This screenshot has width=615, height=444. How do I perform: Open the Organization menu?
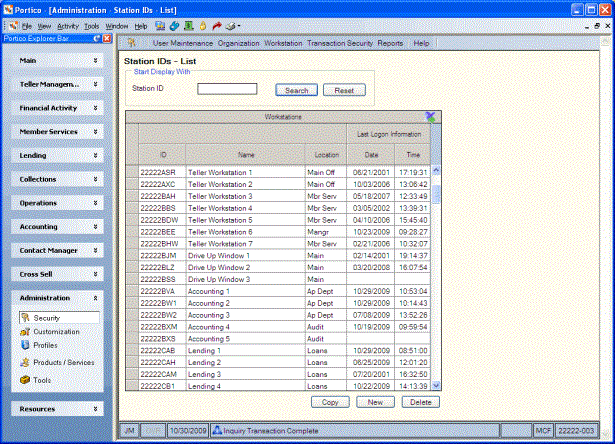click(238, 43)
